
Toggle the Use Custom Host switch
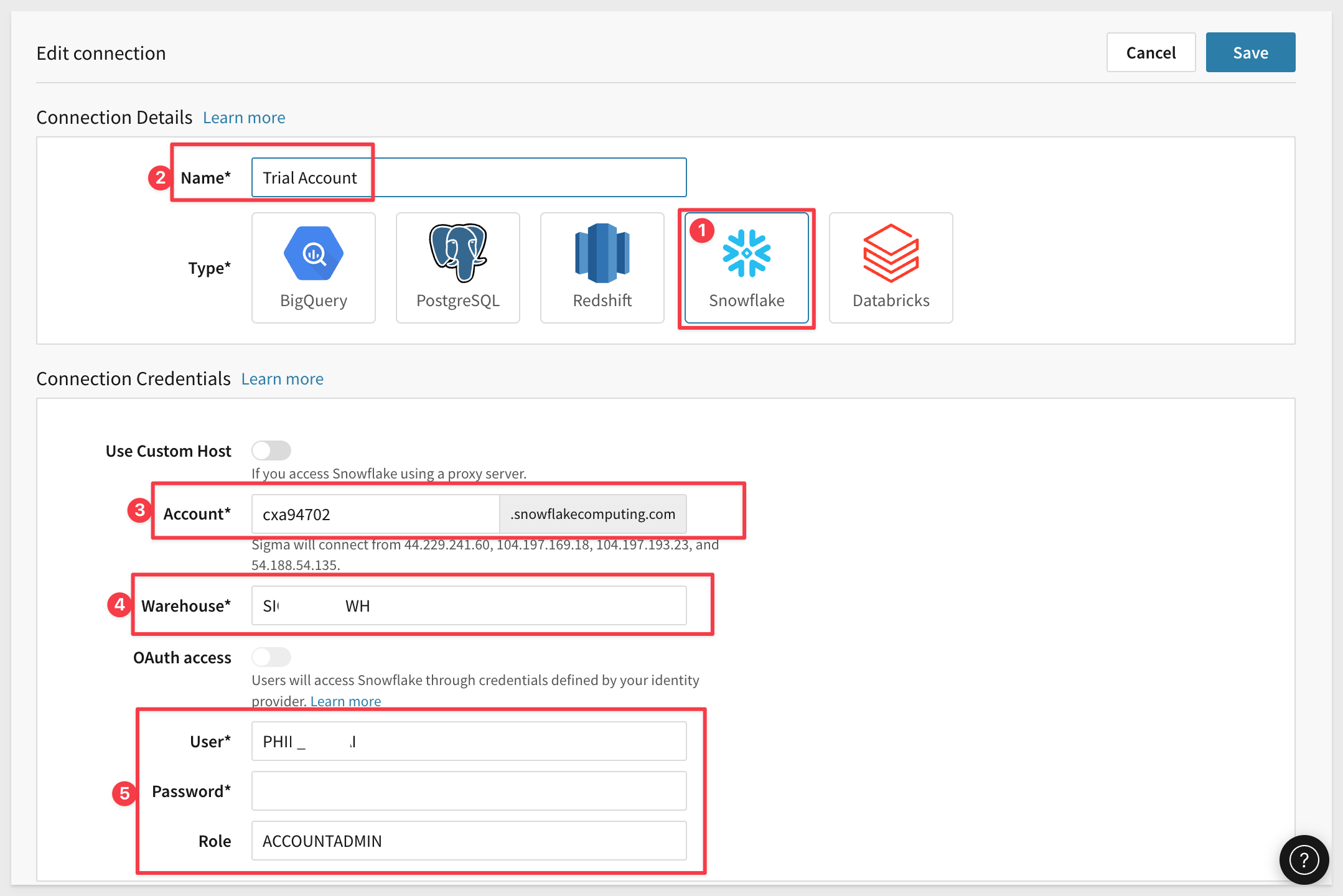(x=271, y=450)
